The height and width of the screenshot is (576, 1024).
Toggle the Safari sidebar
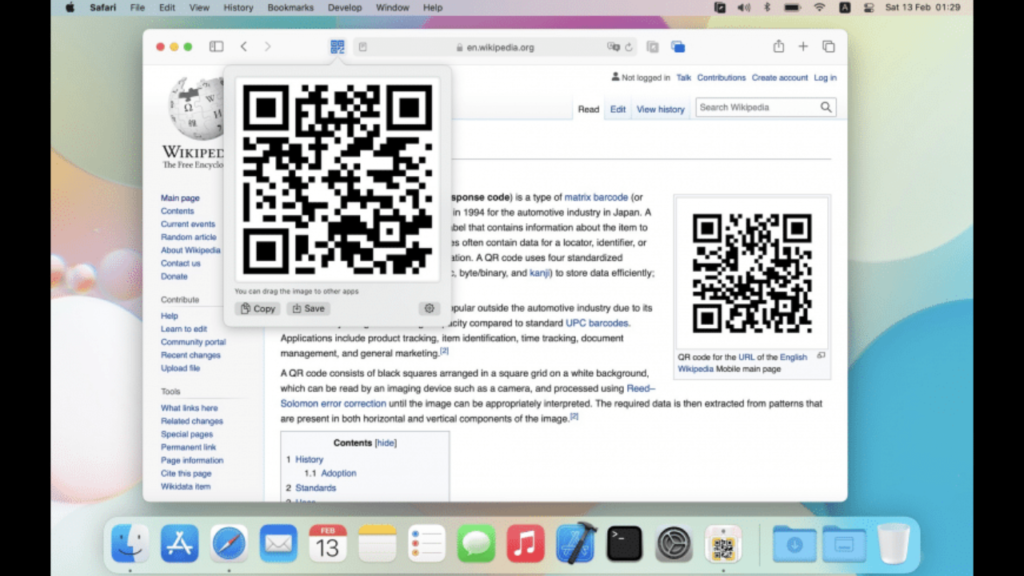[216, 47]
